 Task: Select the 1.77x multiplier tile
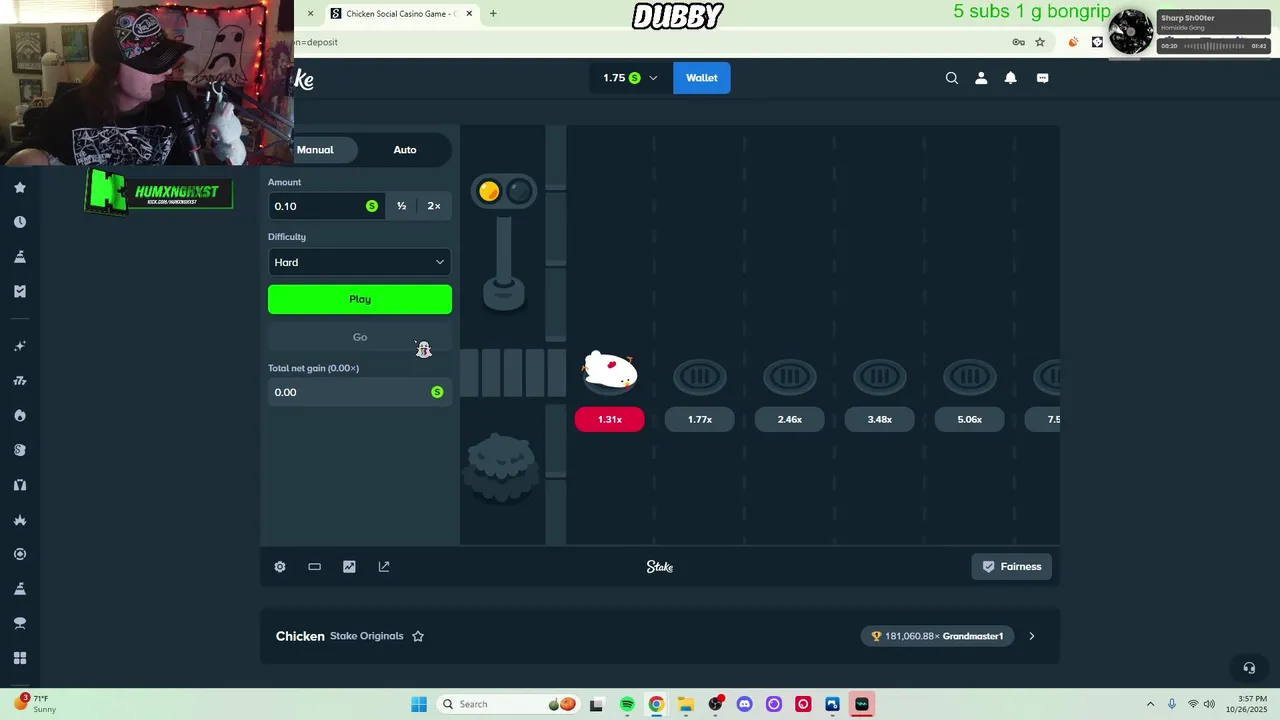coord(700,420)
